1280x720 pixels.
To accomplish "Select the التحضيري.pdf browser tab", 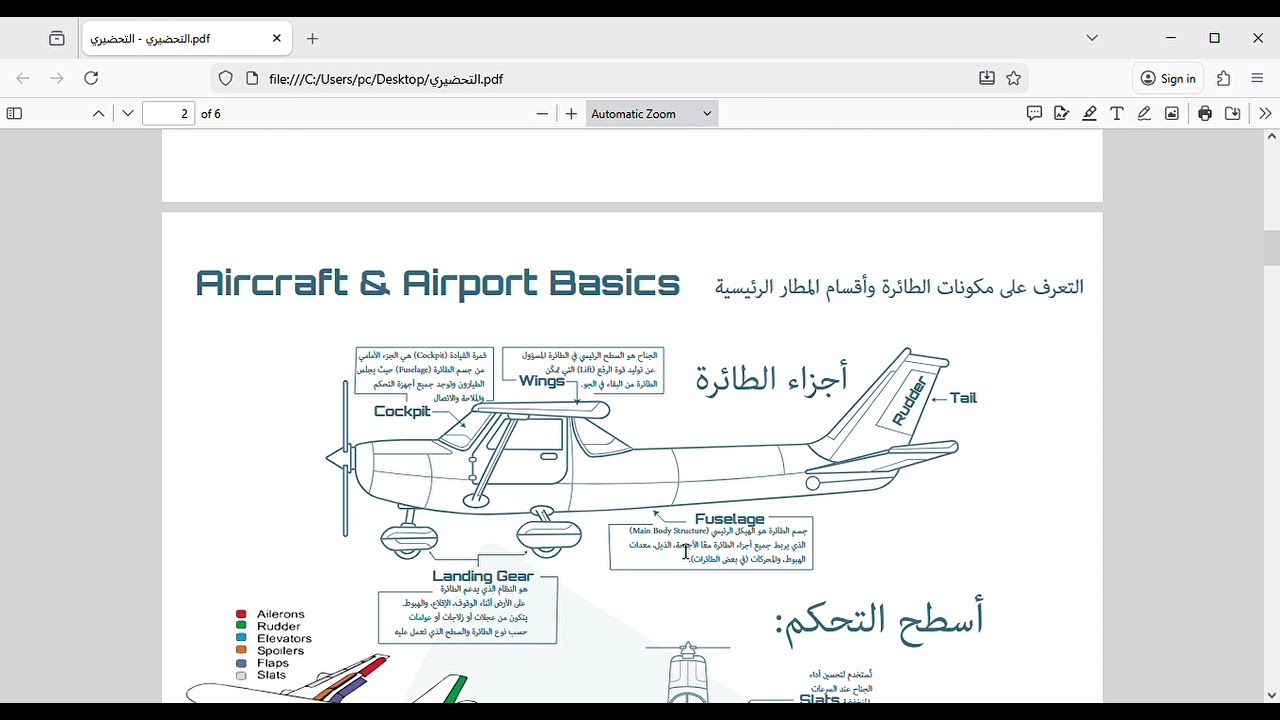I will pyautogui.click(x=186, y=39).
